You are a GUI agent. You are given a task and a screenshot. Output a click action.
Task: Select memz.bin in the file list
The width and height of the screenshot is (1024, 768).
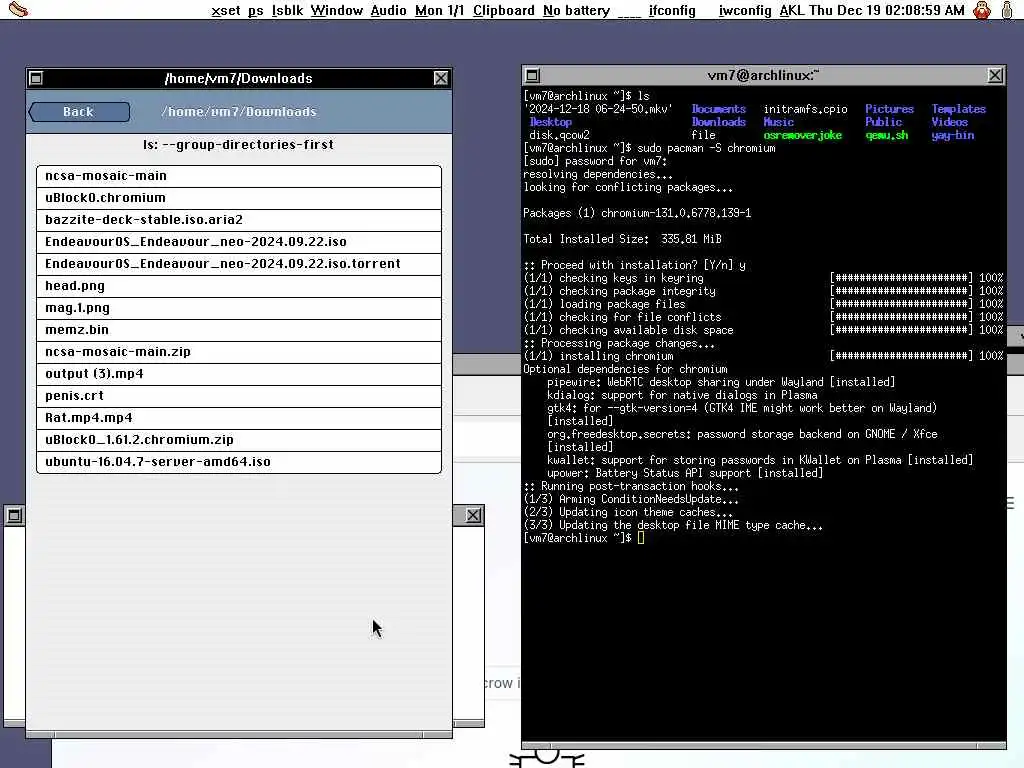coord(239,330)
